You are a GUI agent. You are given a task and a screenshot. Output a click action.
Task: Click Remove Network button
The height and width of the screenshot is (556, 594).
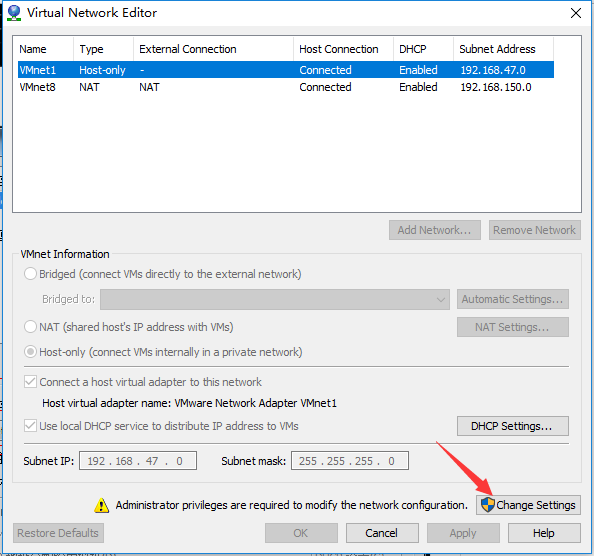point(535,230)
